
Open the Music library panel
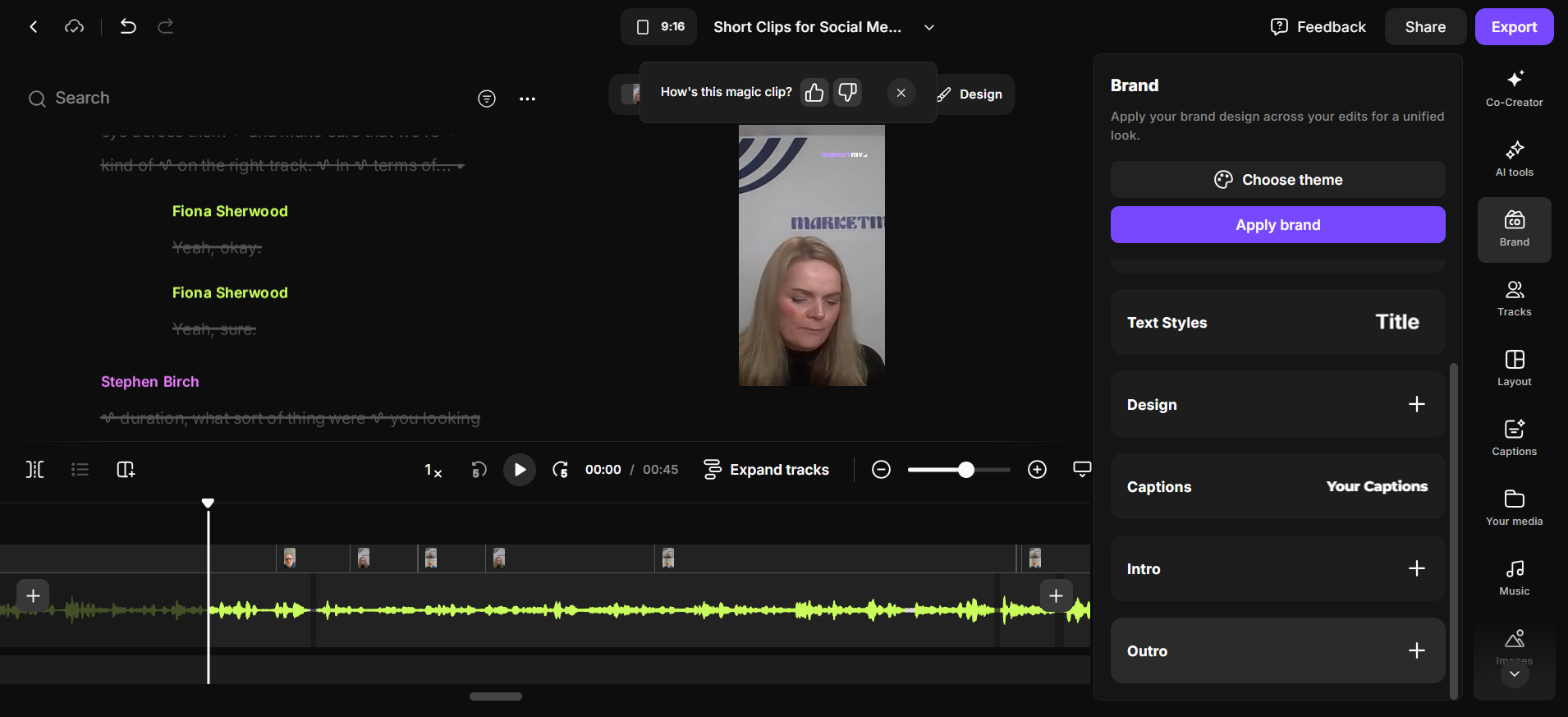tap(1514, 577)
